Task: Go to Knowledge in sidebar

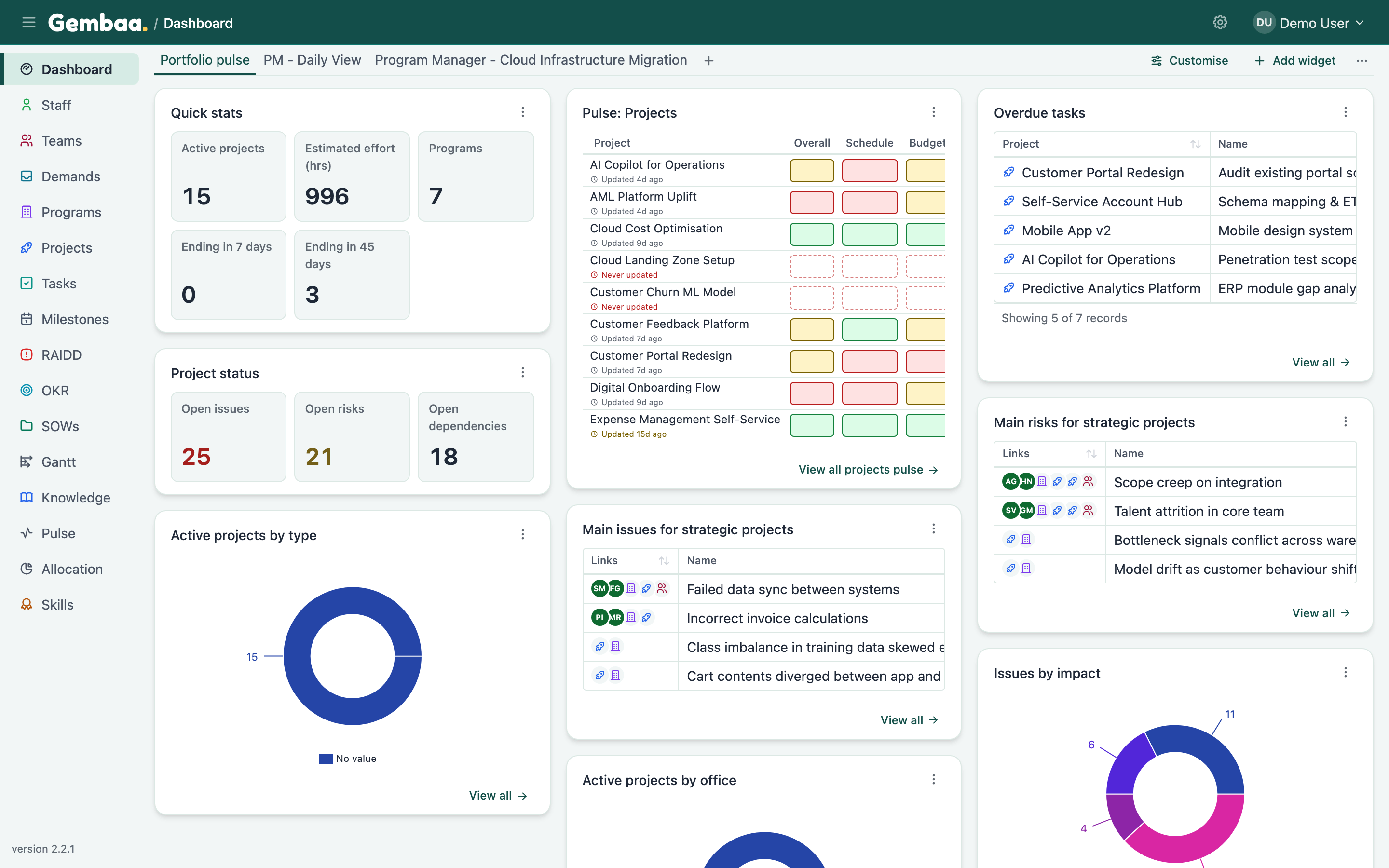Action: 69,497
